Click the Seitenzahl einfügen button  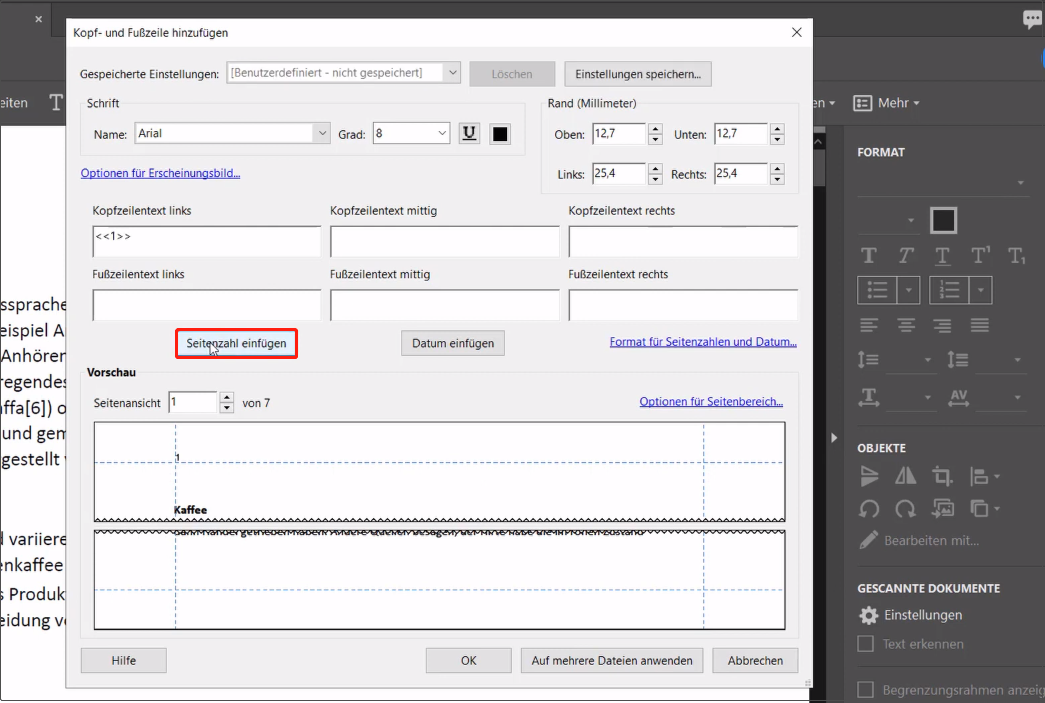click(x=236, y=342)
